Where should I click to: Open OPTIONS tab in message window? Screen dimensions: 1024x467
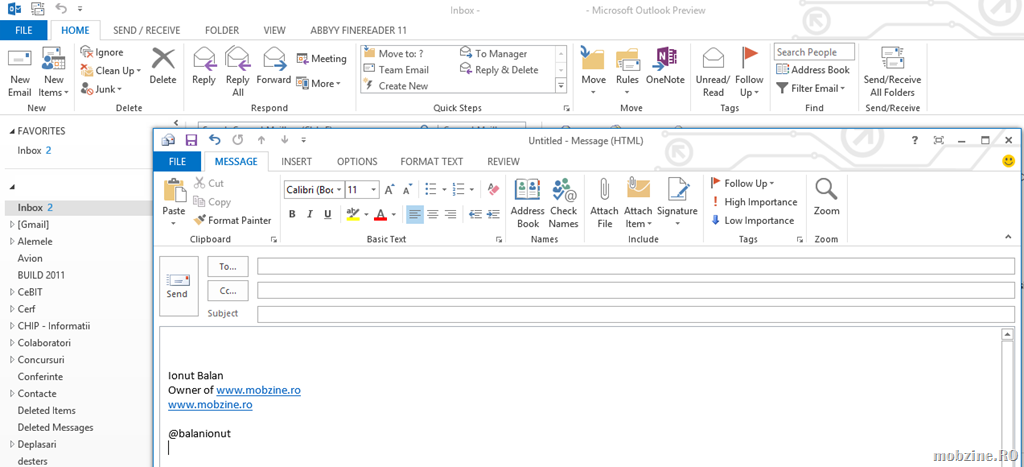[357, 161]
